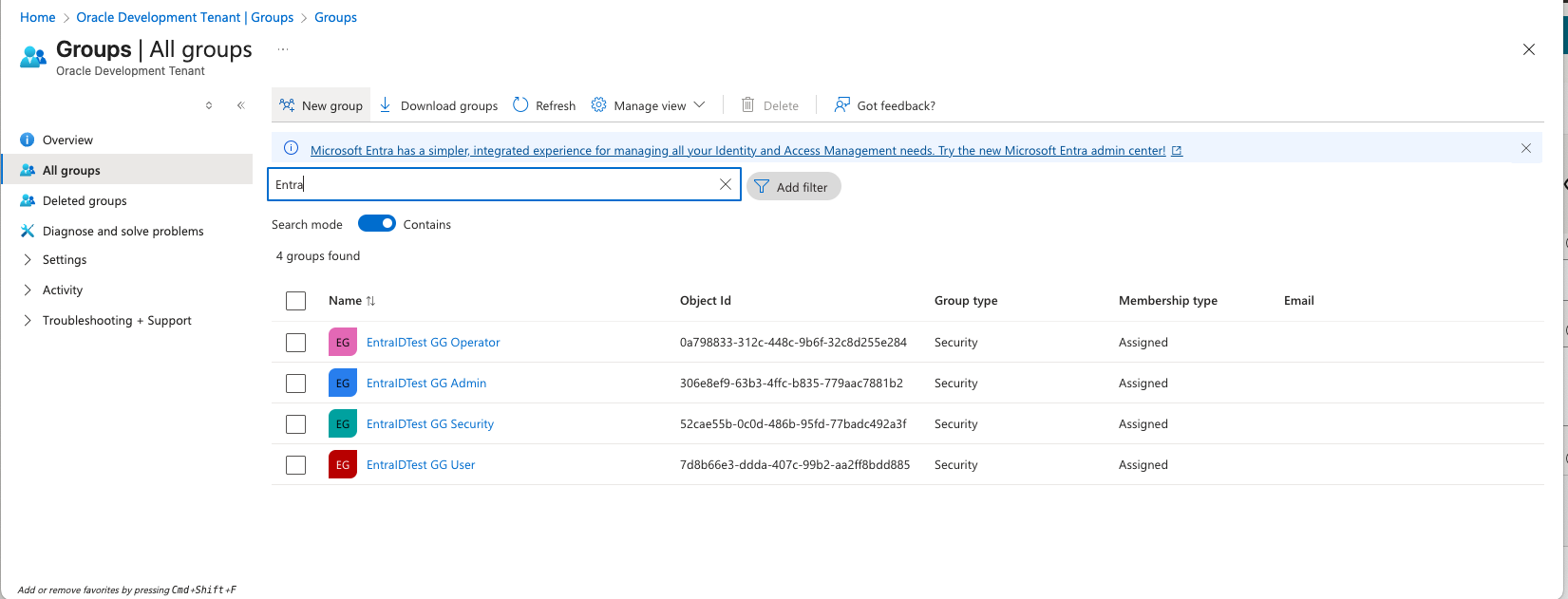The height and width of the screenshot is (599, 1568).
Task: Open Oracle Development Tenant | Groups breadcrumb
Action: [x=185, y=17]
